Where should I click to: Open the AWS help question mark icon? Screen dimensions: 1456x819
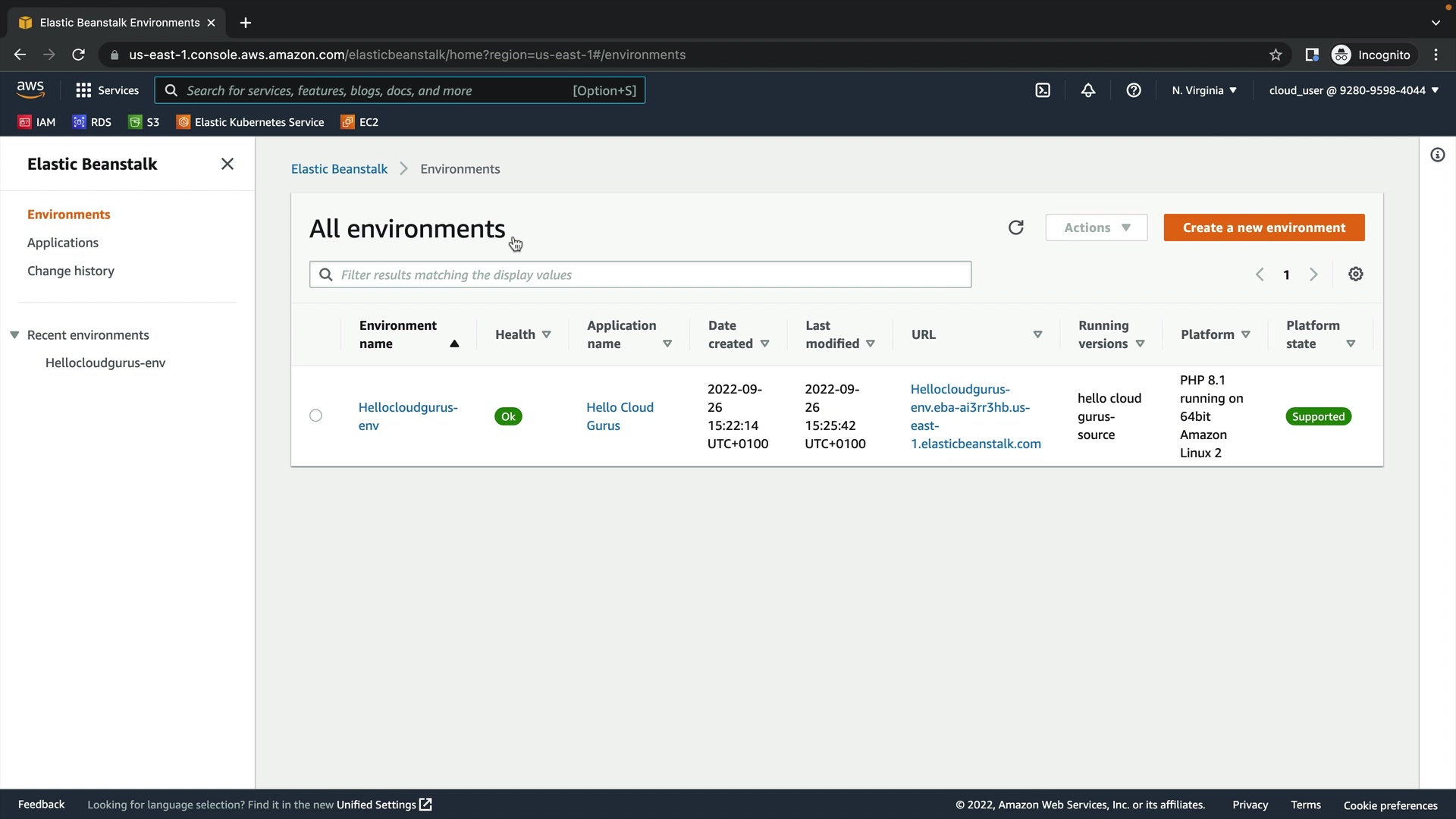(x=1134, y=90)
